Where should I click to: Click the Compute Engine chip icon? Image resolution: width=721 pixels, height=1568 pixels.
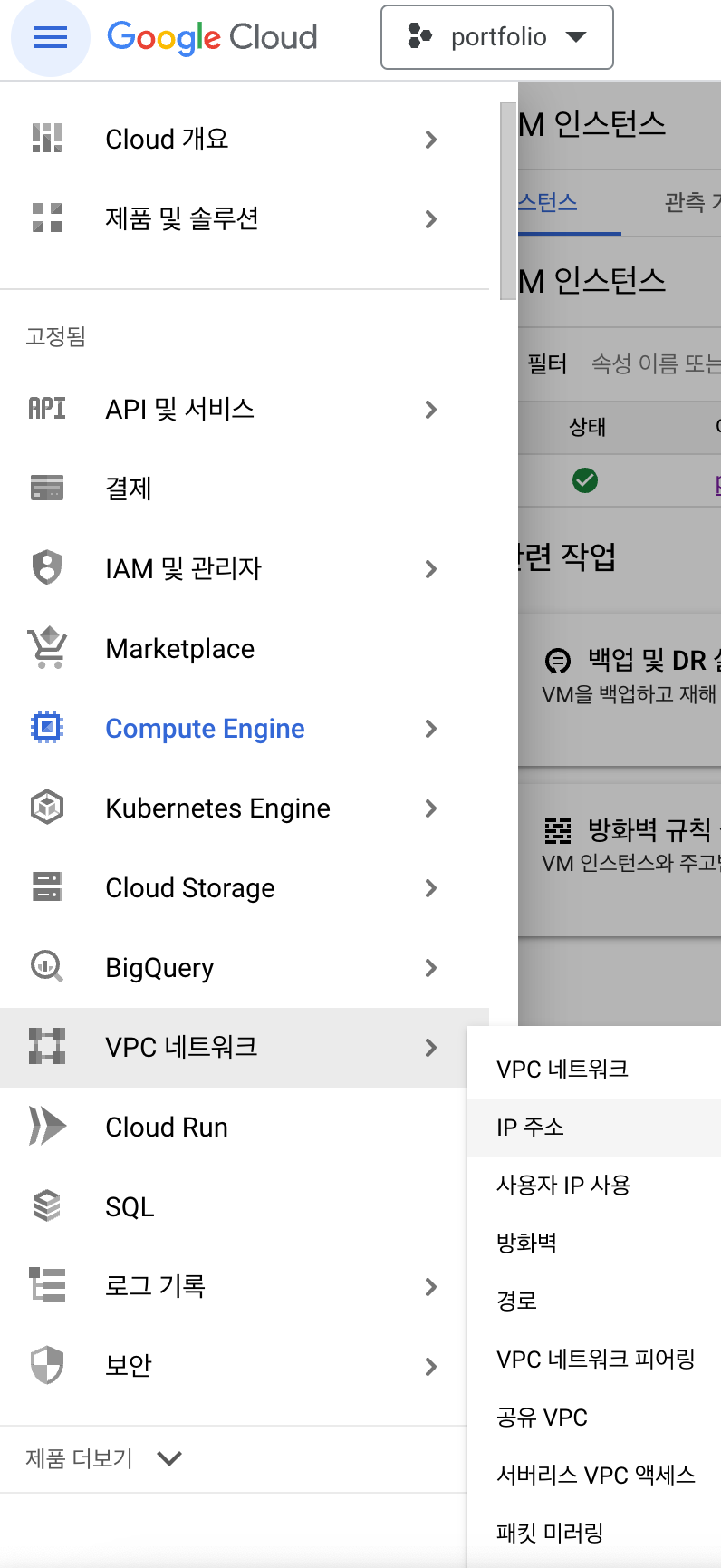47,728
